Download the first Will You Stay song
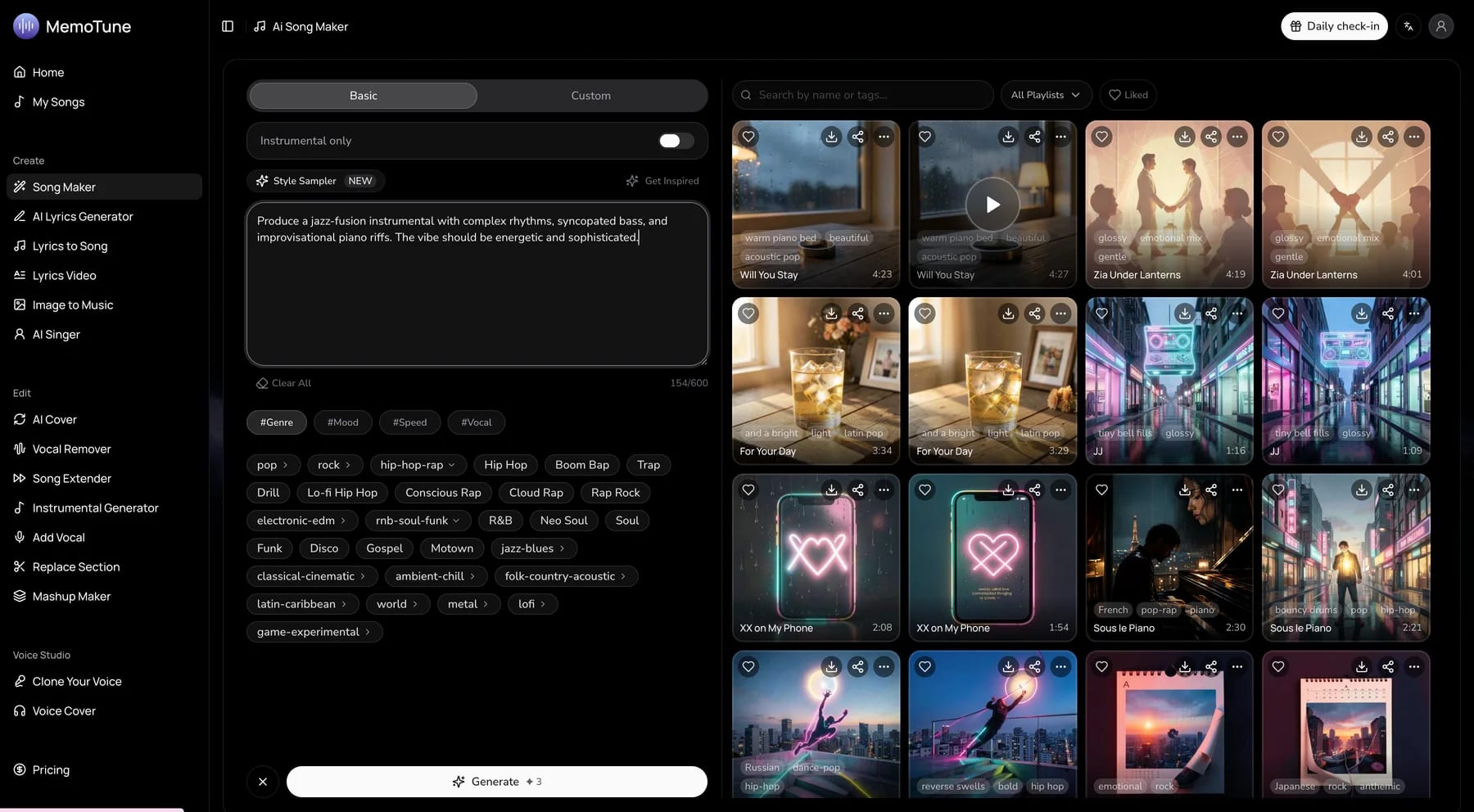The height and width of the screenshot is (812, 1474). tap(831, 137)
